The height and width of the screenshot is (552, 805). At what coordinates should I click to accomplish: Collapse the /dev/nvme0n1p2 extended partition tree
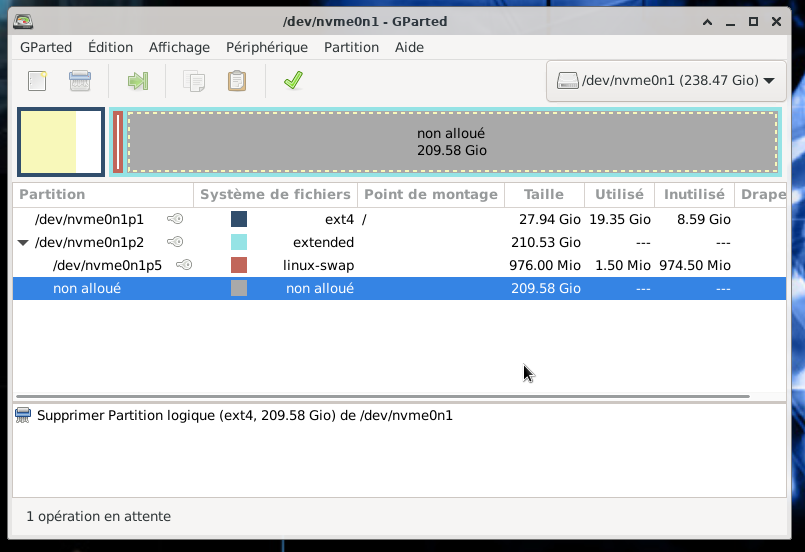pos(23,242)
